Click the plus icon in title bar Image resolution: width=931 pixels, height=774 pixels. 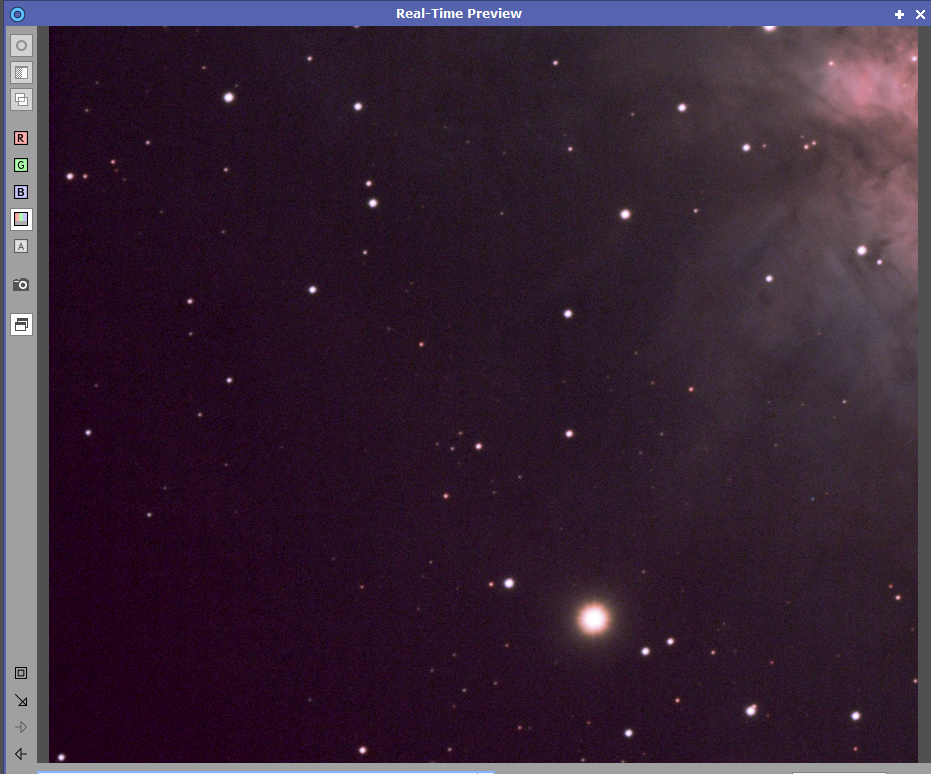coord(900,14)
